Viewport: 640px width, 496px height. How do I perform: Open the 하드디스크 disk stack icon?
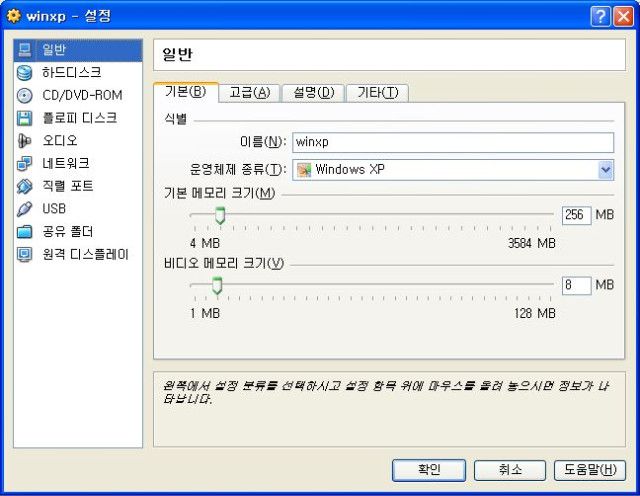24,73
